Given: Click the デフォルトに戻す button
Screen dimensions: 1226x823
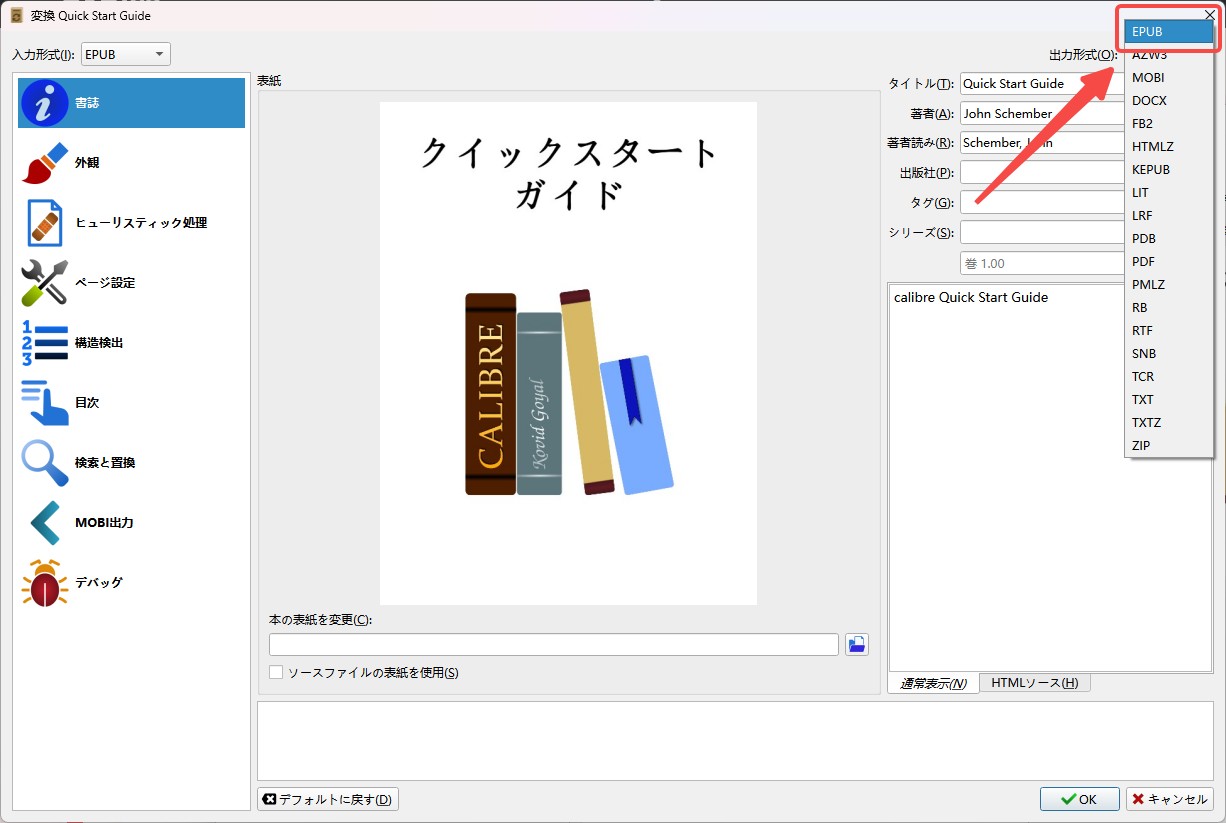Looking at the screenshot, I should [x=328, y=799].
